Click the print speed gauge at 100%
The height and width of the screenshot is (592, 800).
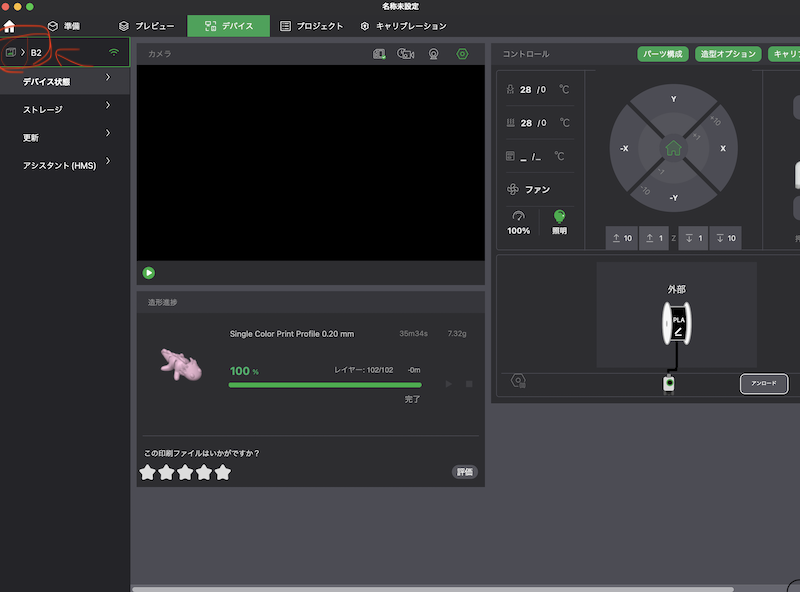tap(518, 216)
